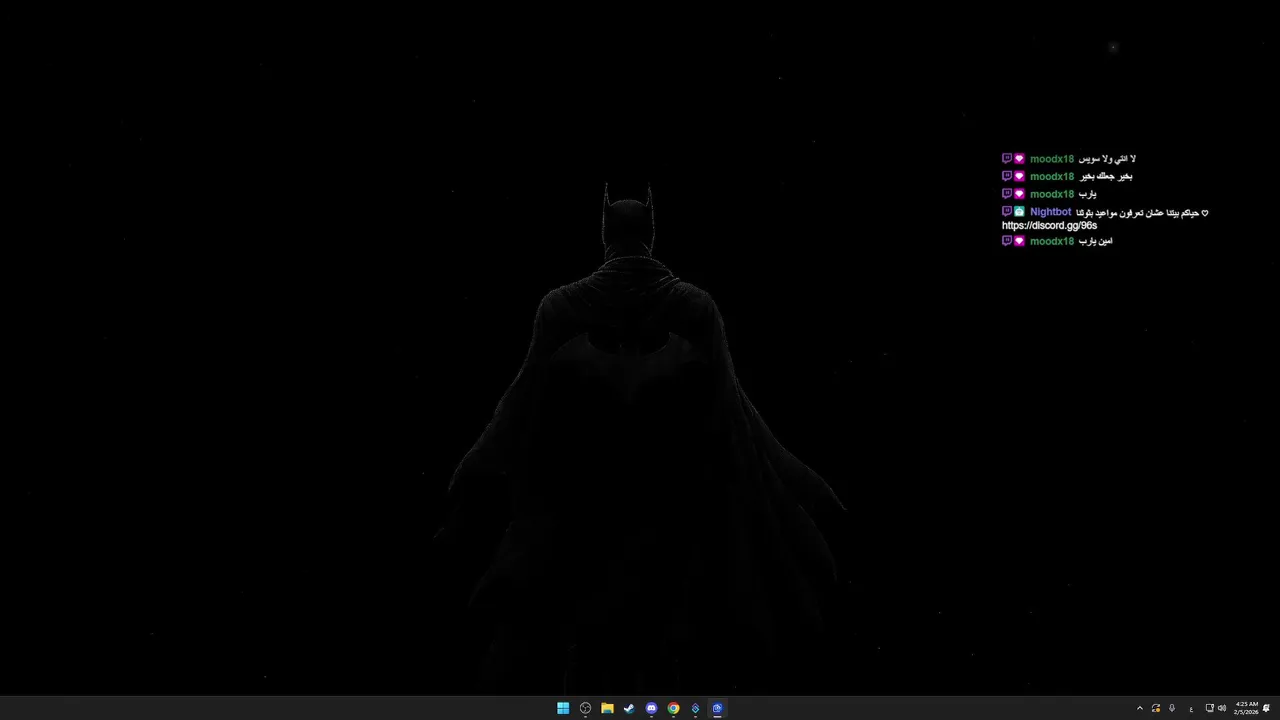Open the notification bell in taskbar corner
This screenshot has height=720, width=1280.
click(1266, 708)
